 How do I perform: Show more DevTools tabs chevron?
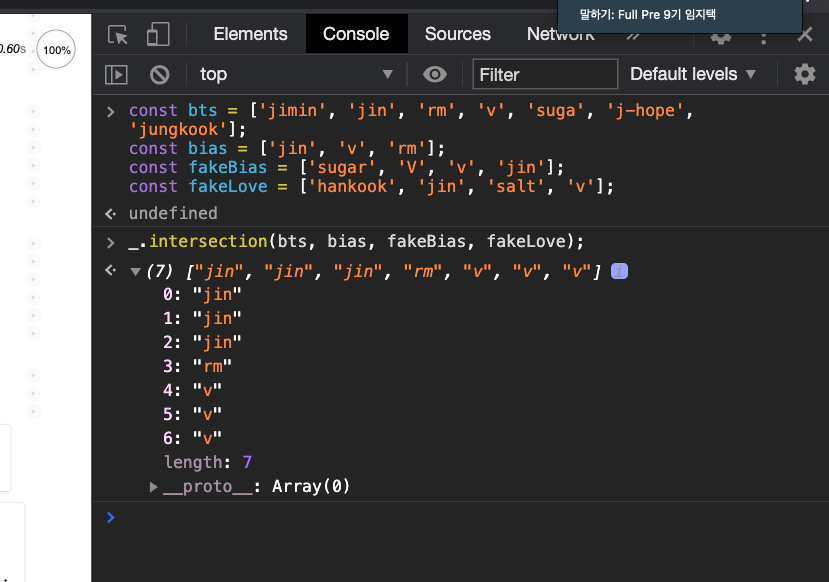pyautogui.click(x=633, y=36)
